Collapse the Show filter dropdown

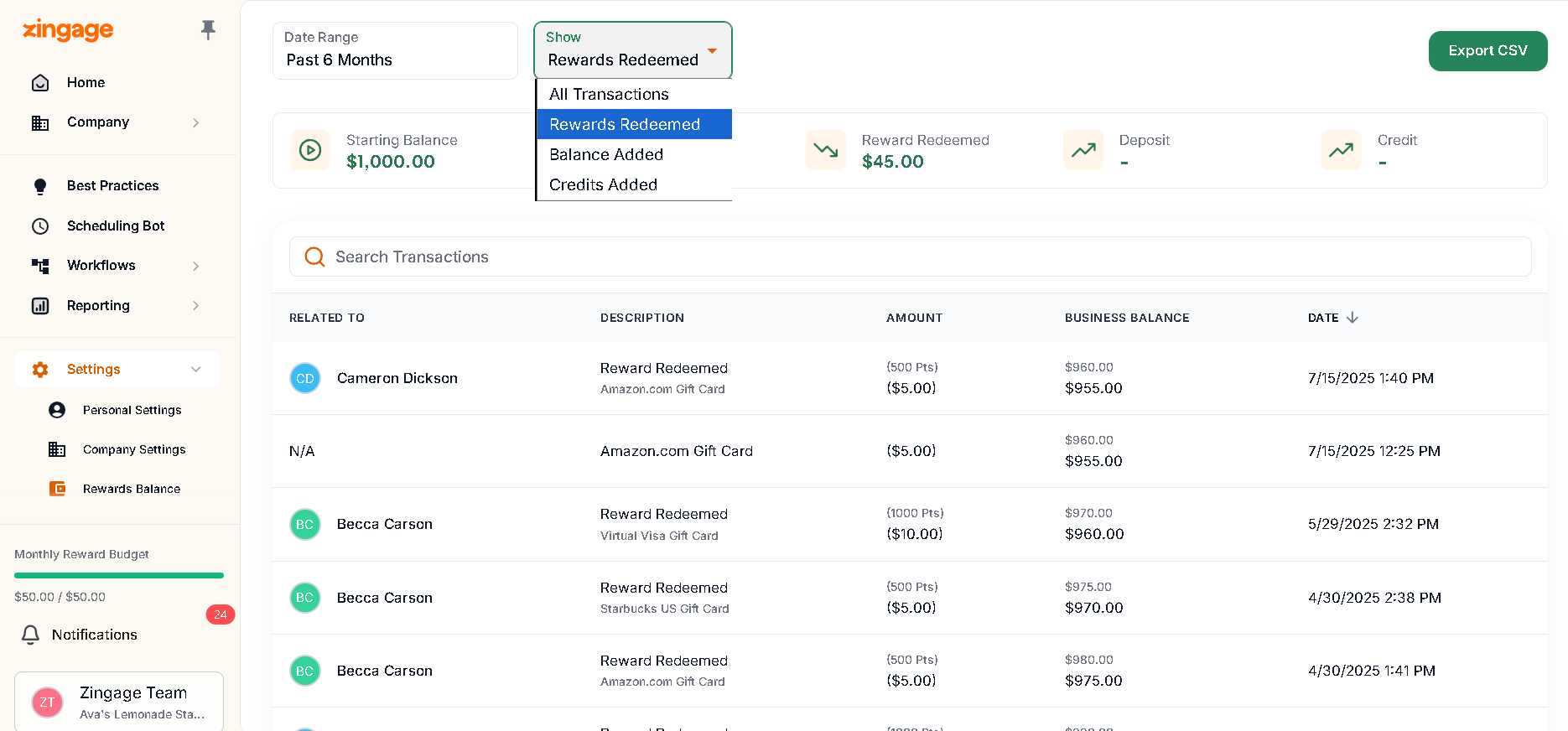tap(632, 50)
